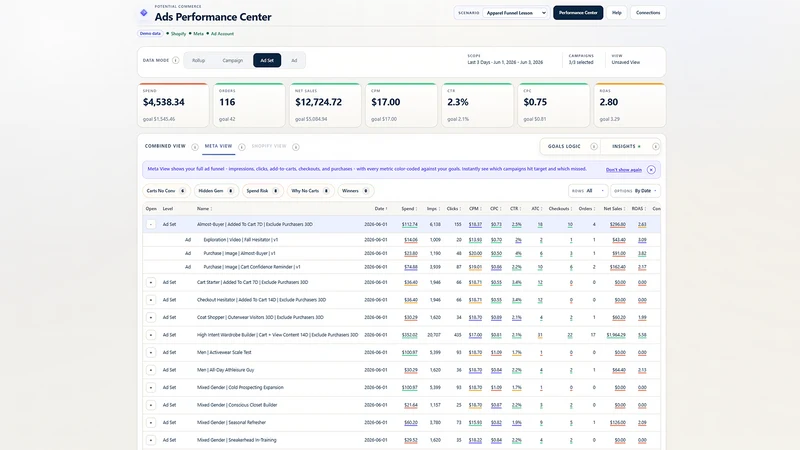800x450 pixels.
Task: Open the Options By Date dropdown
Action: pyautogui.click(x=636, y=191)
